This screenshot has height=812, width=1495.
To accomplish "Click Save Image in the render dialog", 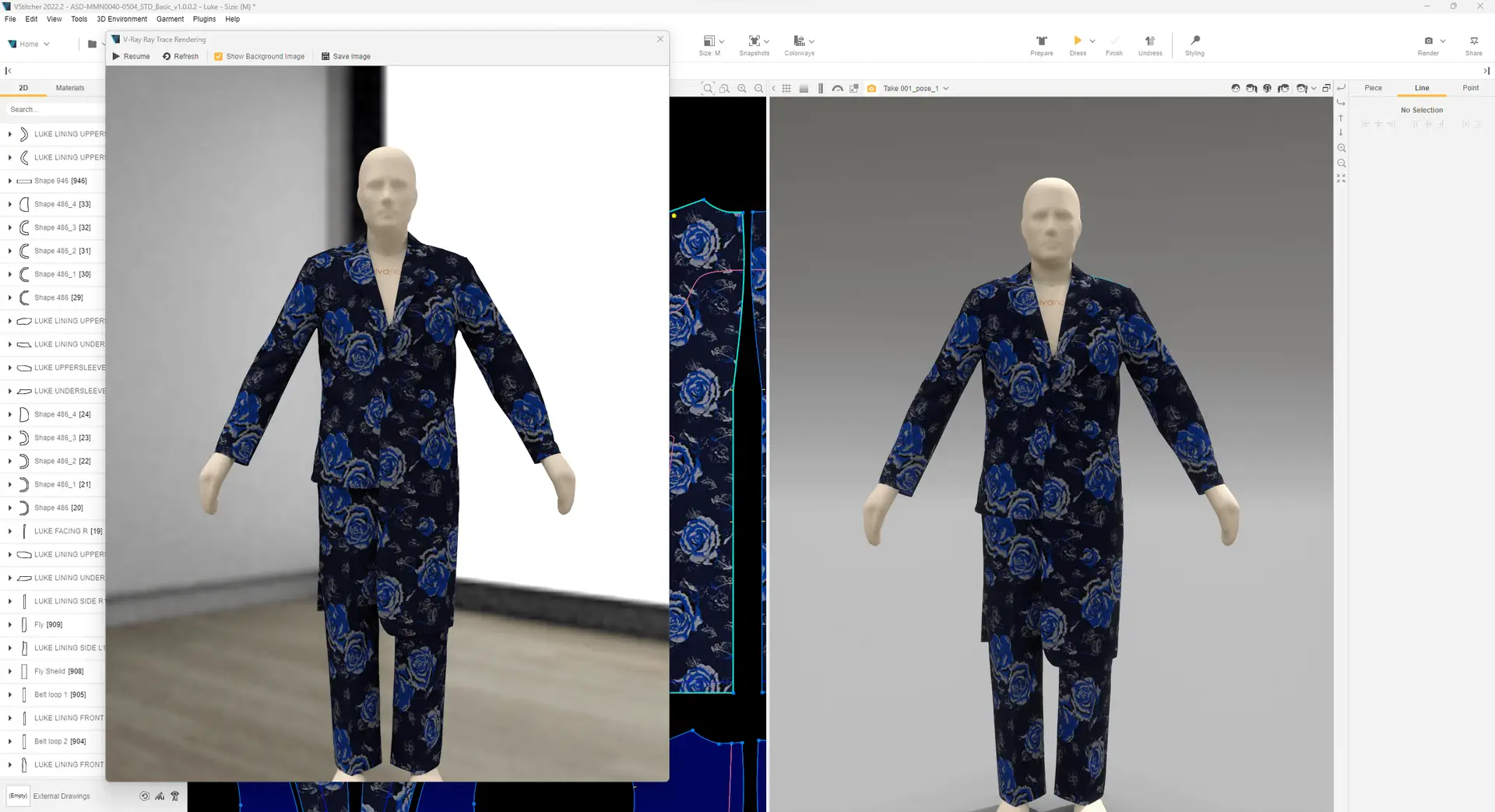I will coord(346,56).
